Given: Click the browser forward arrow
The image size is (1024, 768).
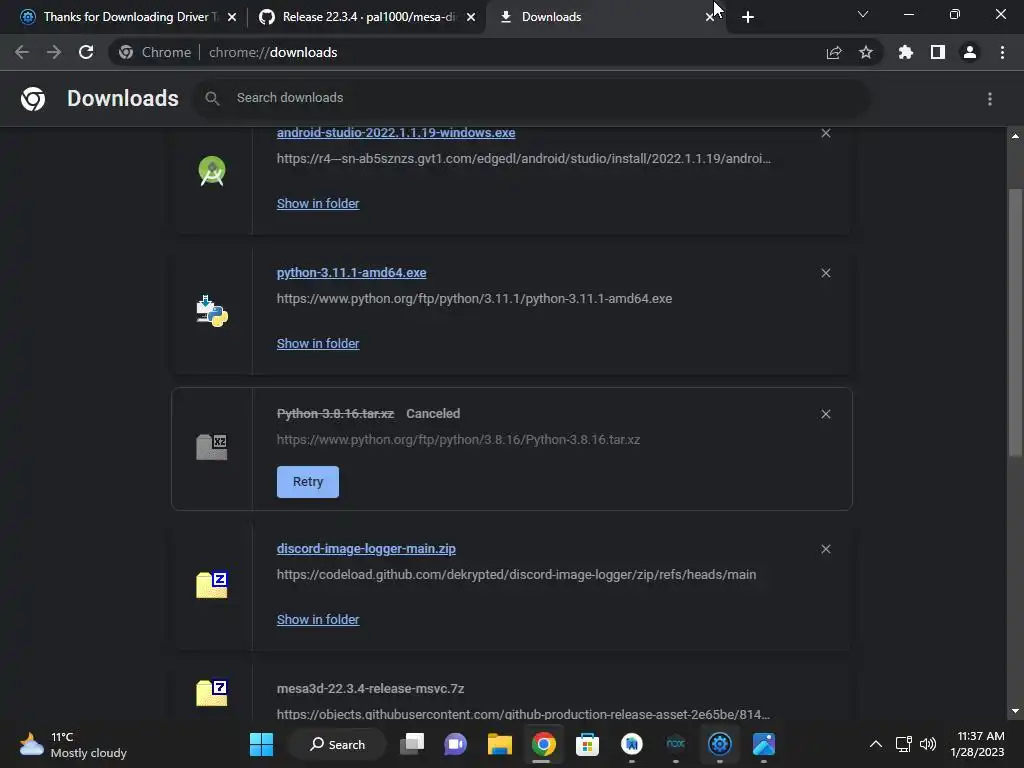Looking at the screenshot, I should click(x=54, y=52).
